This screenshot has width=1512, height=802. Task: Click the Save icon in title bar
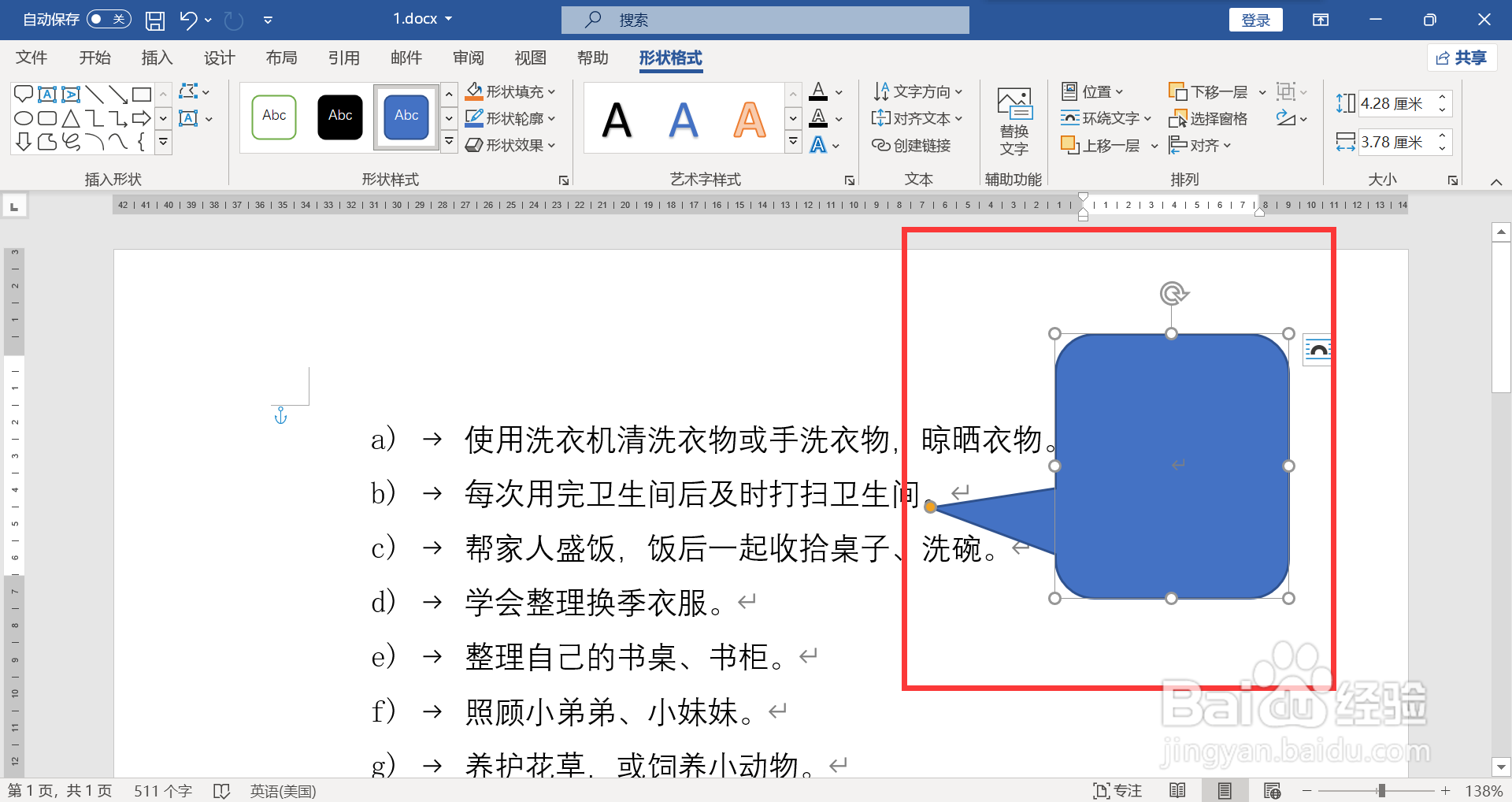(155, 20)
